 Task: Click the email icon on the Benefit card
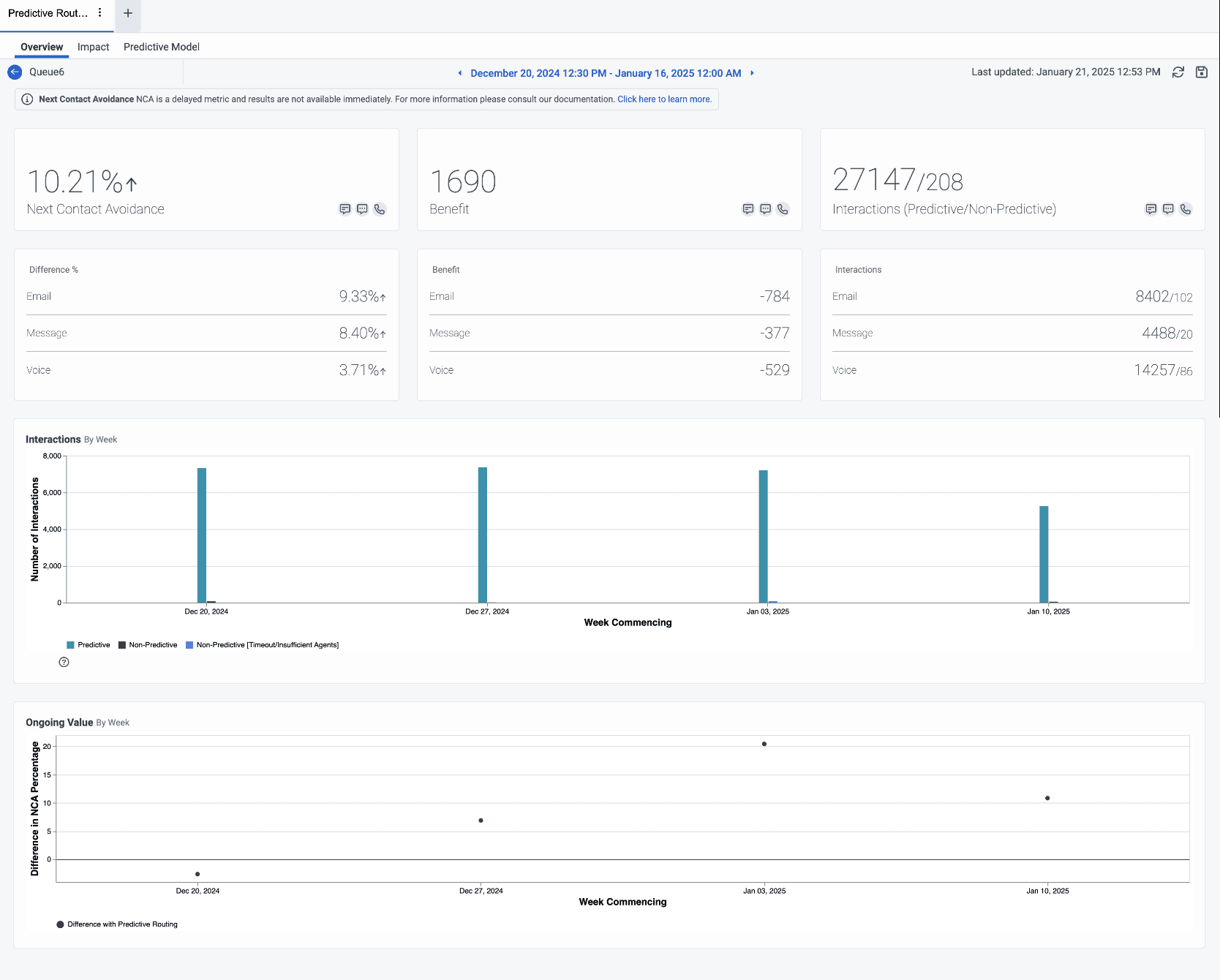(x=748, y=209)
